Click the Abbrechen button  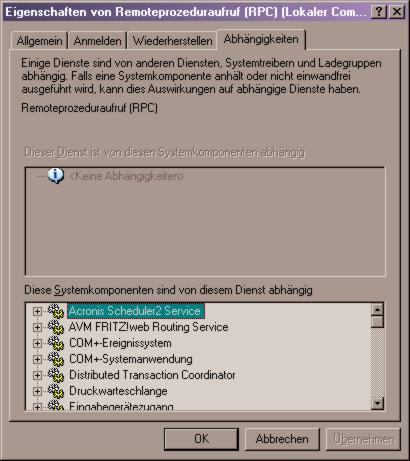(282, 439)
